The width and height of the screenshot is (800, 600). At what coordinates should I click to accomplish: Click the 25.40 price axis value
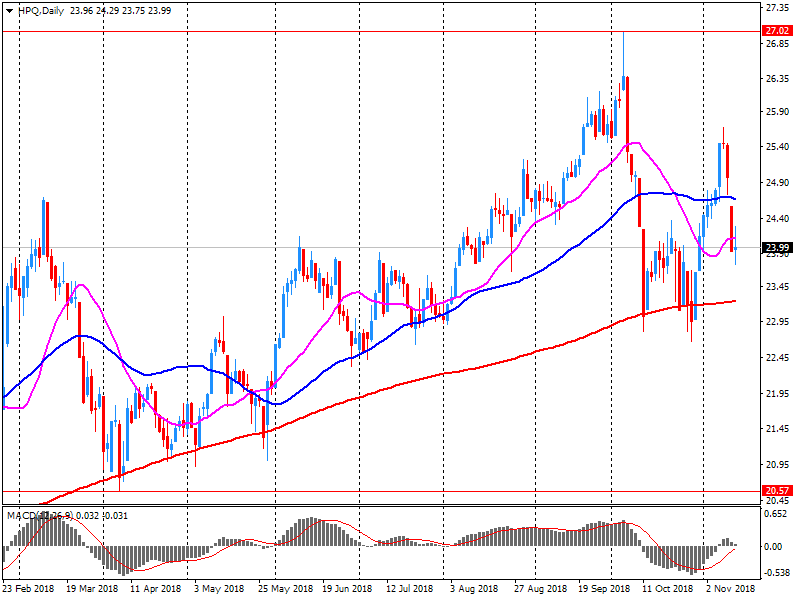(x=777, y=147)
